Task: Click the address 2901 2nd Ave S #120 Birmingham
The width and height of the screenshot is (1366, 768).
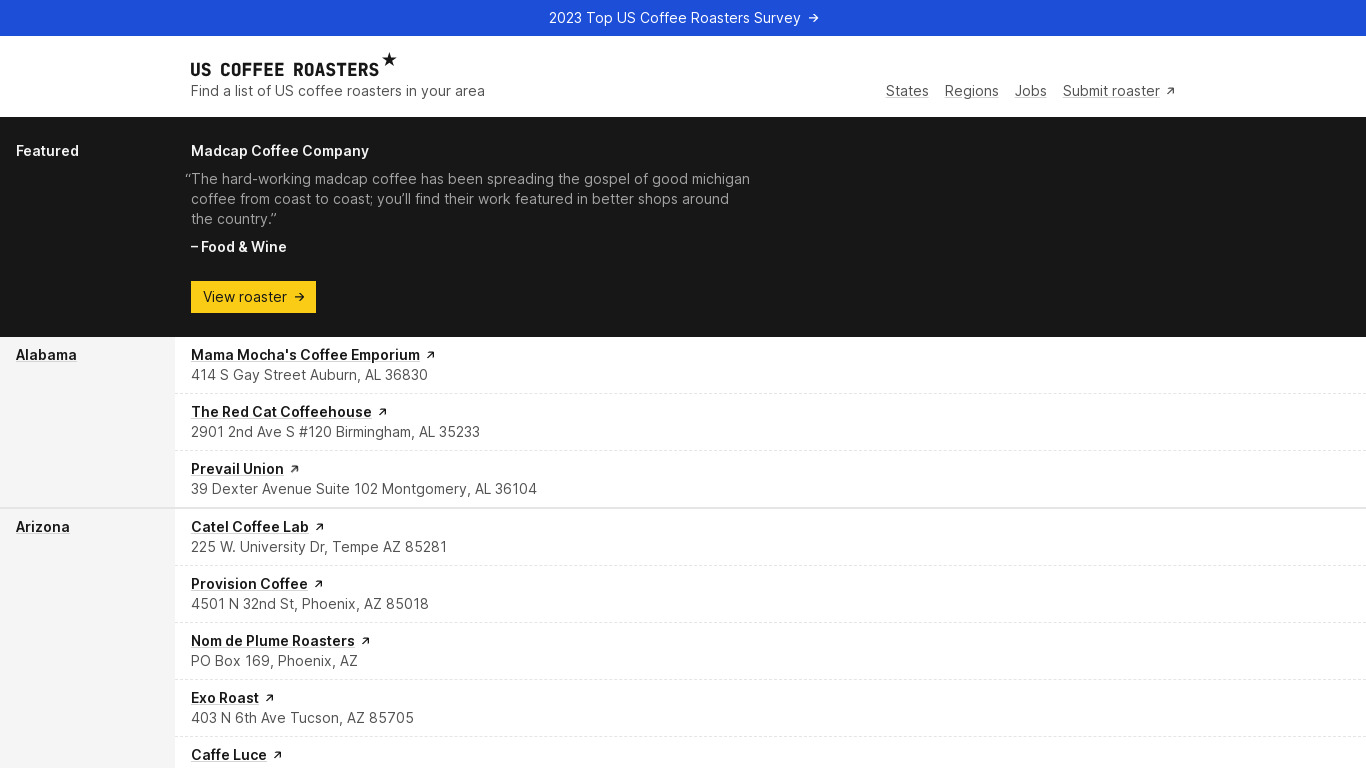Action: click(335, 432)
